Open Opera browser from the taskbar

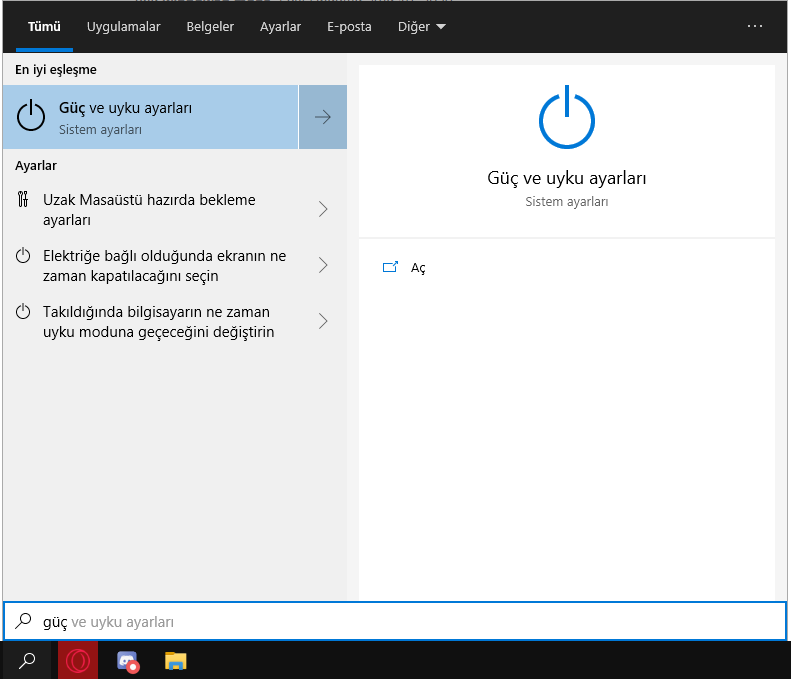tap(78, 660)
